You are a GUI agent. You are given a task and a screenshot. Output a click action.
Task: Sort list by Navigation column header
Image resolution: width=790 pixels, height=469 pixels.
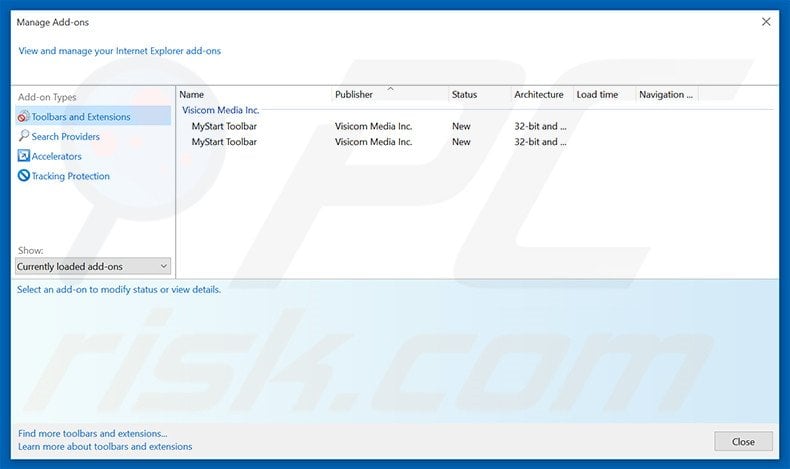[667, 94]
